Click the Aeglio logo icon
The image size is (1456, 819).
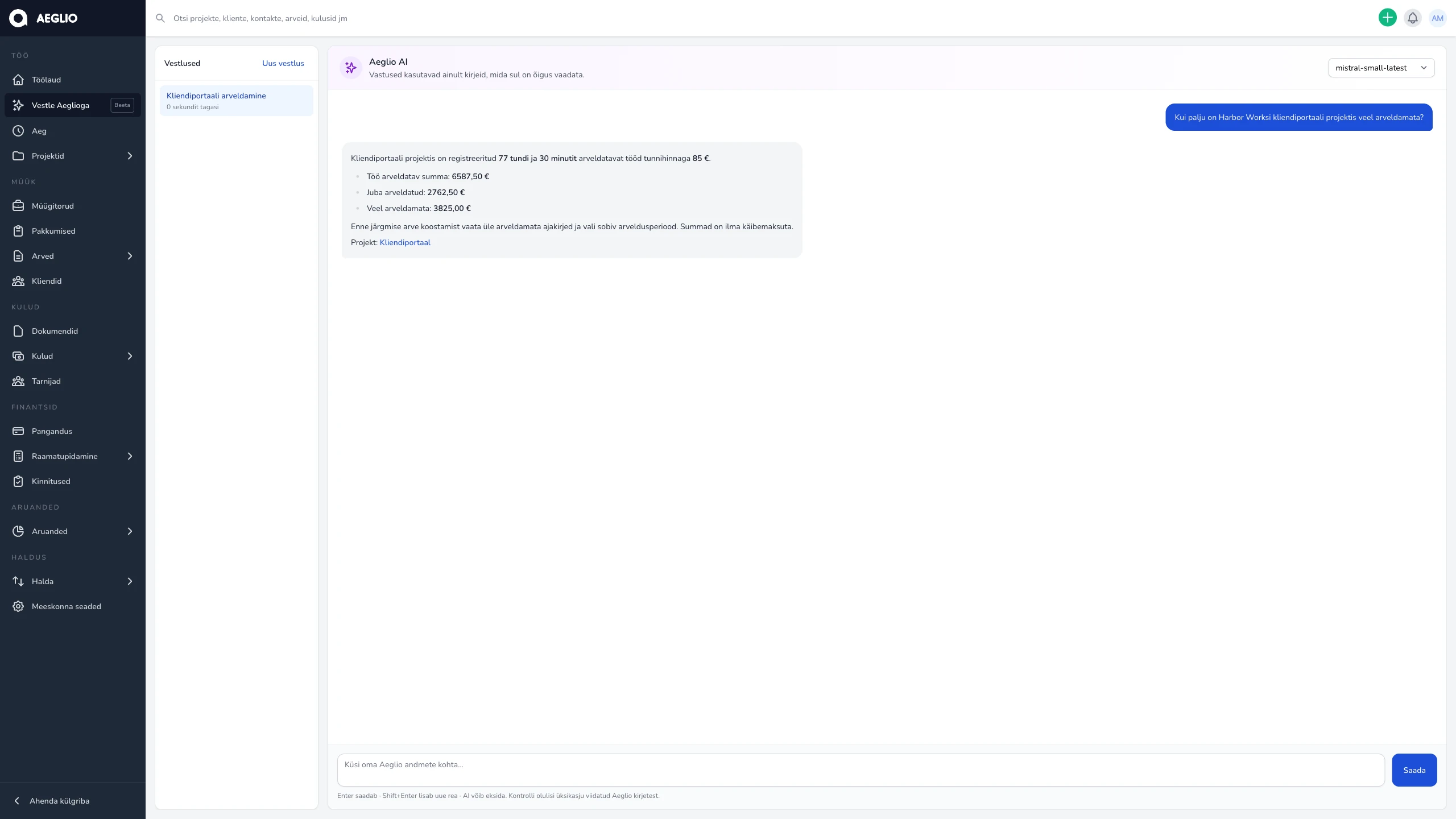18,18
